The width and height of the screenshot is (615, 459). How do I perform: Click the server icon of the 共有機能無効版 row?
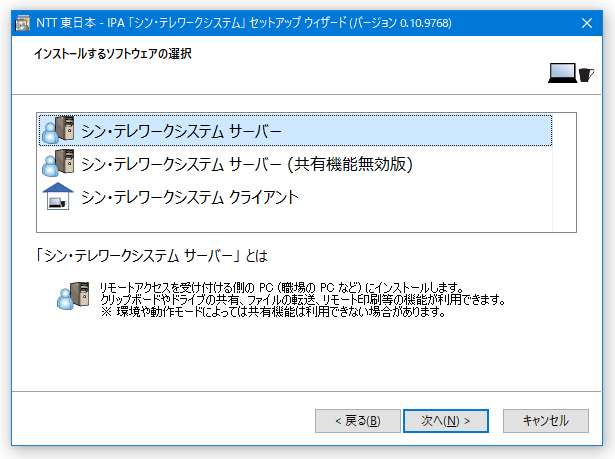[x=58, y=163]
